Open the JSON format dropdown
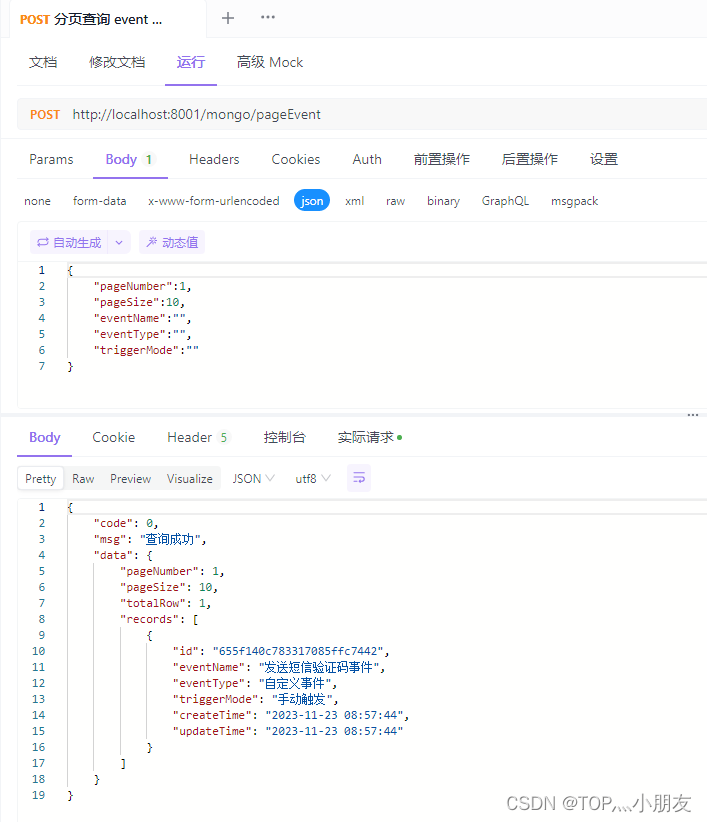 [254, 479]
